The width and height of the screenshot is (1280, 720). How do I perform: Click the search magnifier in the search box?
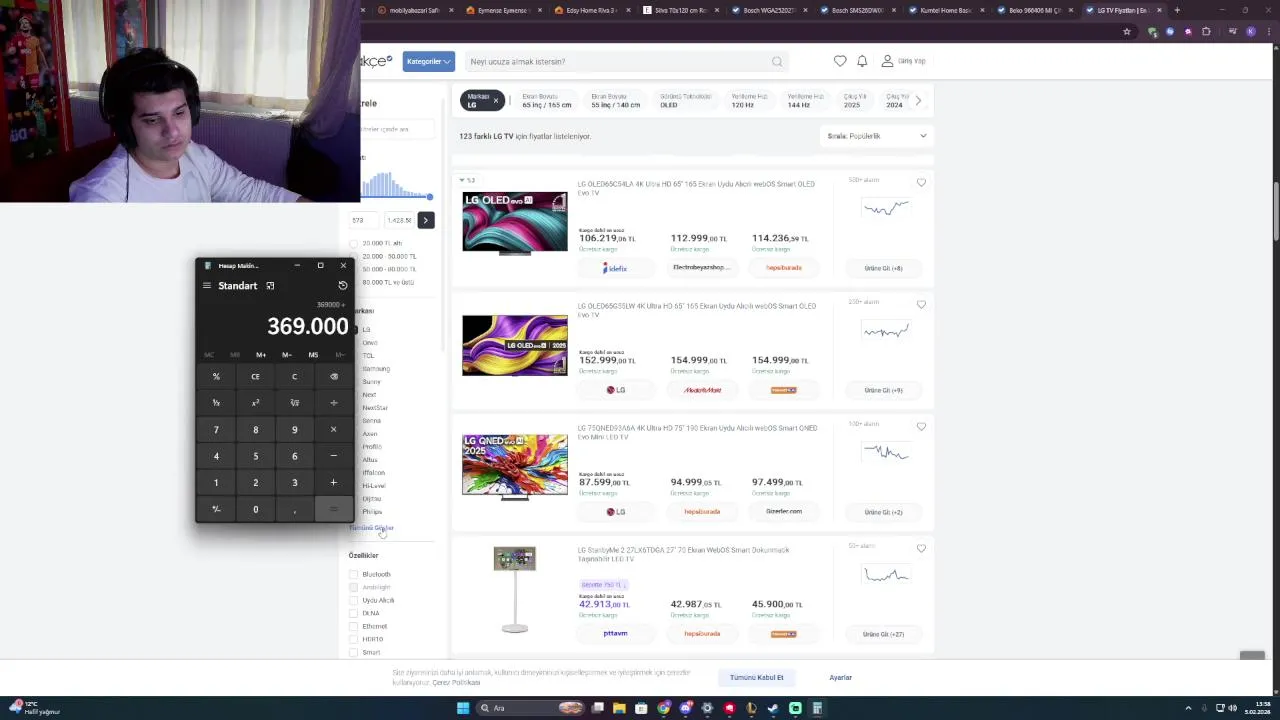[x=777, y=62]
